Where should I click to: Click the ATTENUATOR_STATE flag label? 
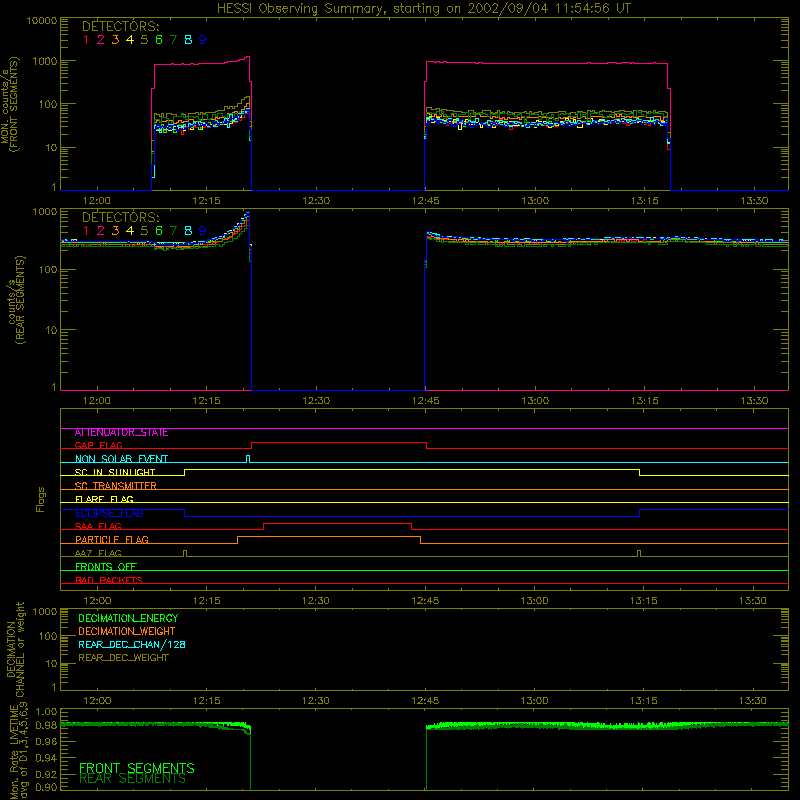121,433
